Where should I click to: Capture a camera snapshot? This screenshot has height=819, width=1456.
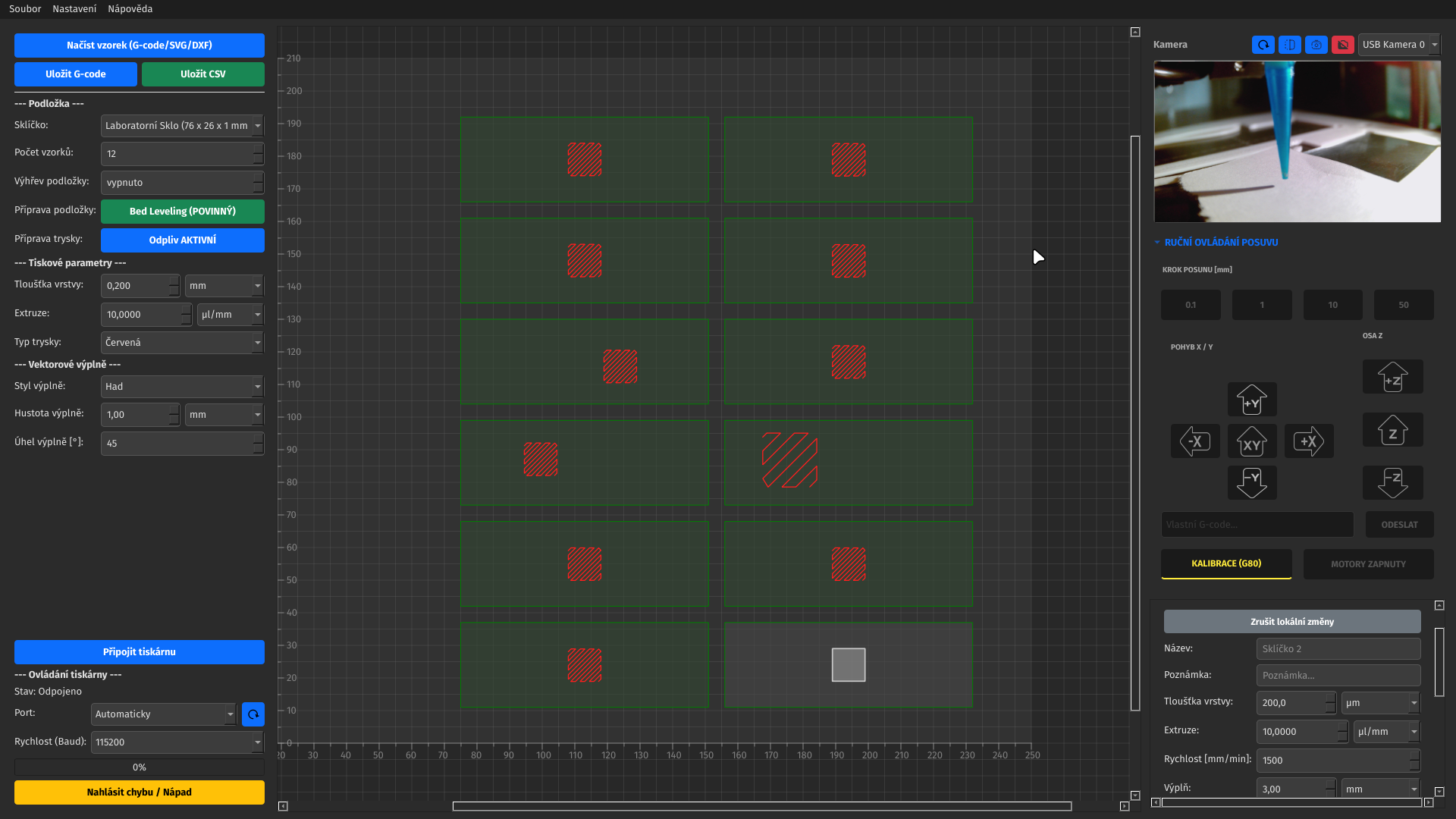[x=1316, y=45]
